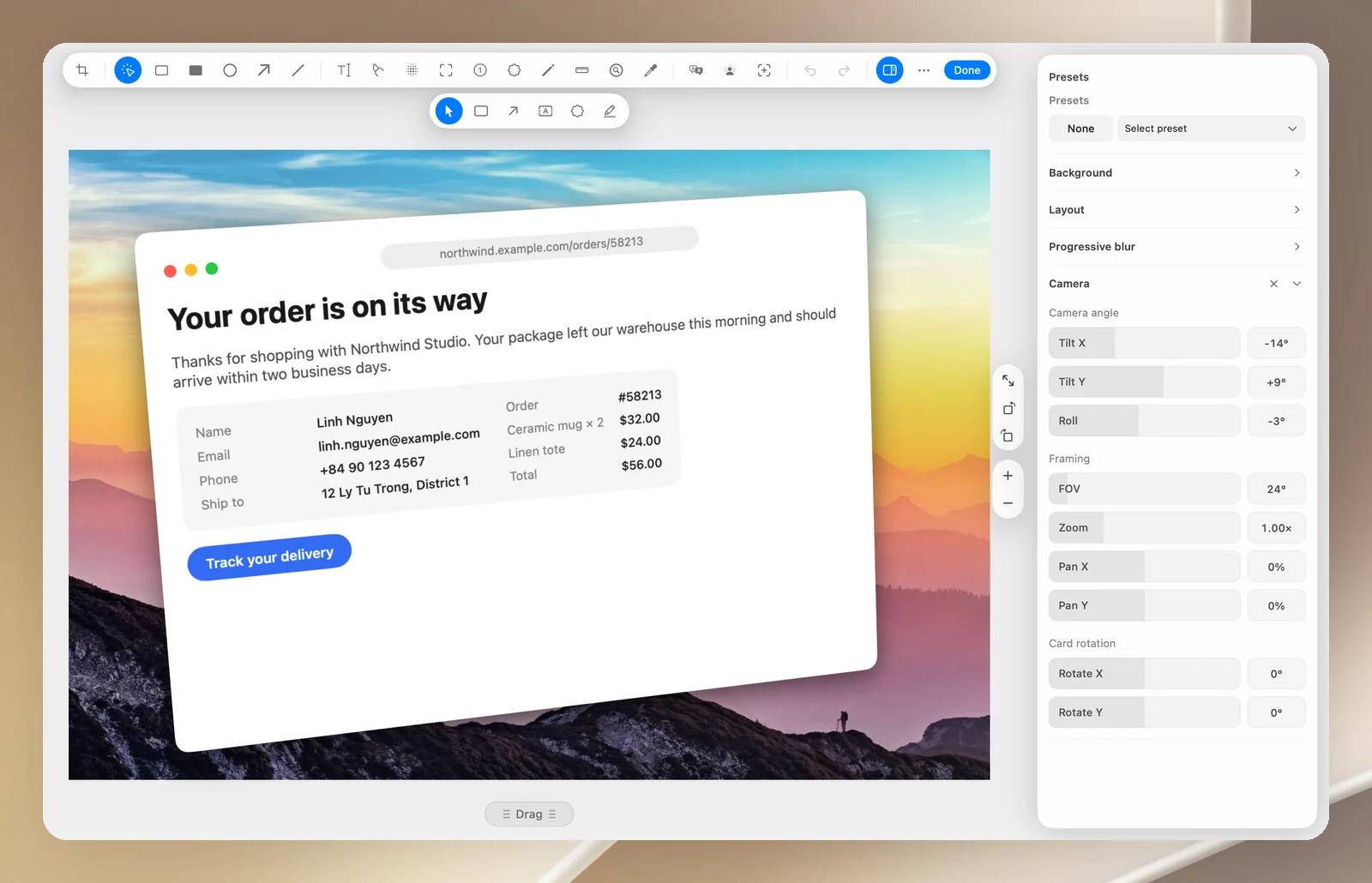Click Track your delivery button
Image resolution: width=1372 pixels, height=883 pixels.
[269, 557]
